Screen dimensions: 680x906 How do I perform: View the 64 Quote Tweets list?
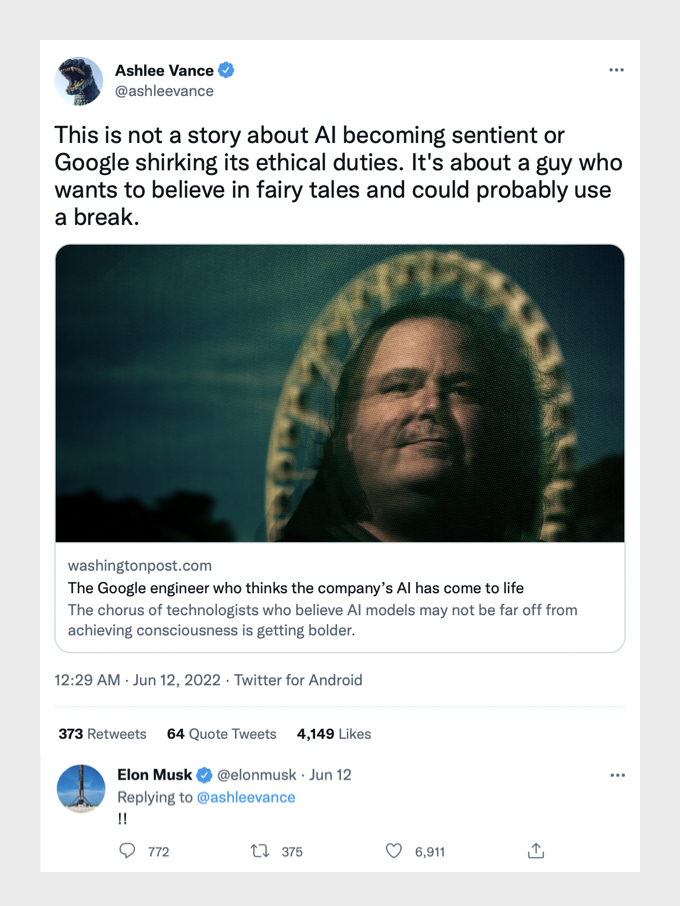point(221,734)
